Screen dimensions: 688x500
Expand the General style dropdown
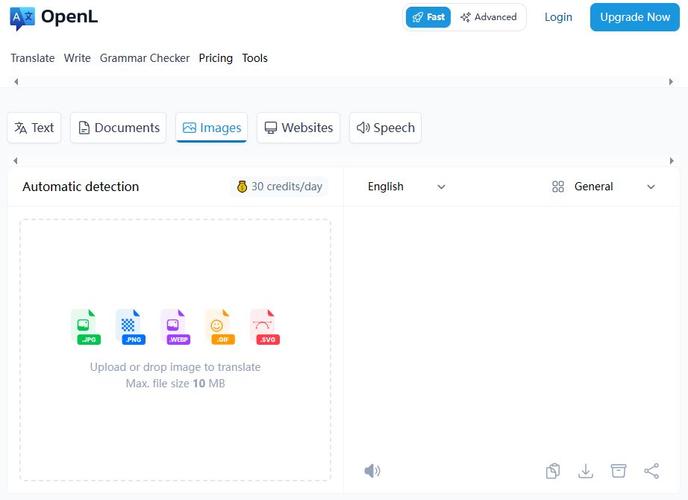coord(604,187)
